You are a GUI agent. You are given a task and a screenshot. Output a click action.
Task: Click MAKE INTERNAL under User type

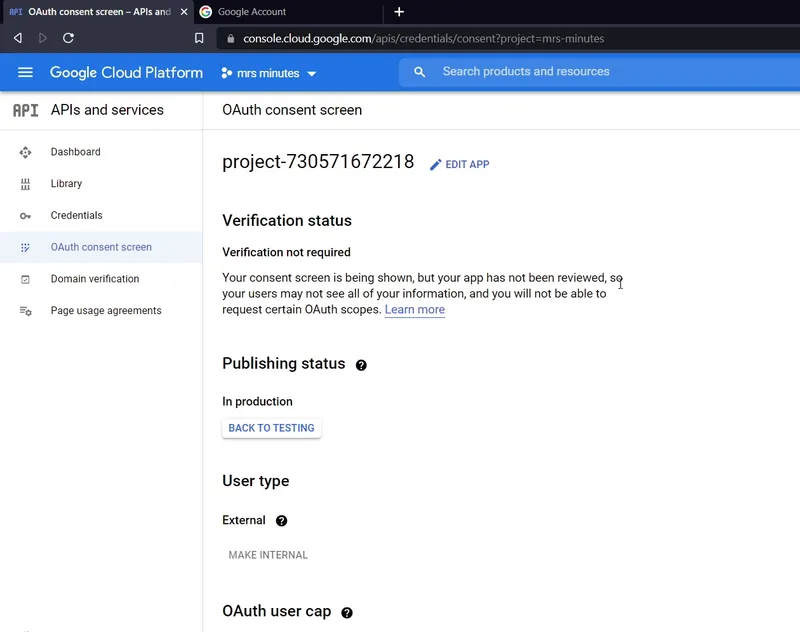pos(268,554)
